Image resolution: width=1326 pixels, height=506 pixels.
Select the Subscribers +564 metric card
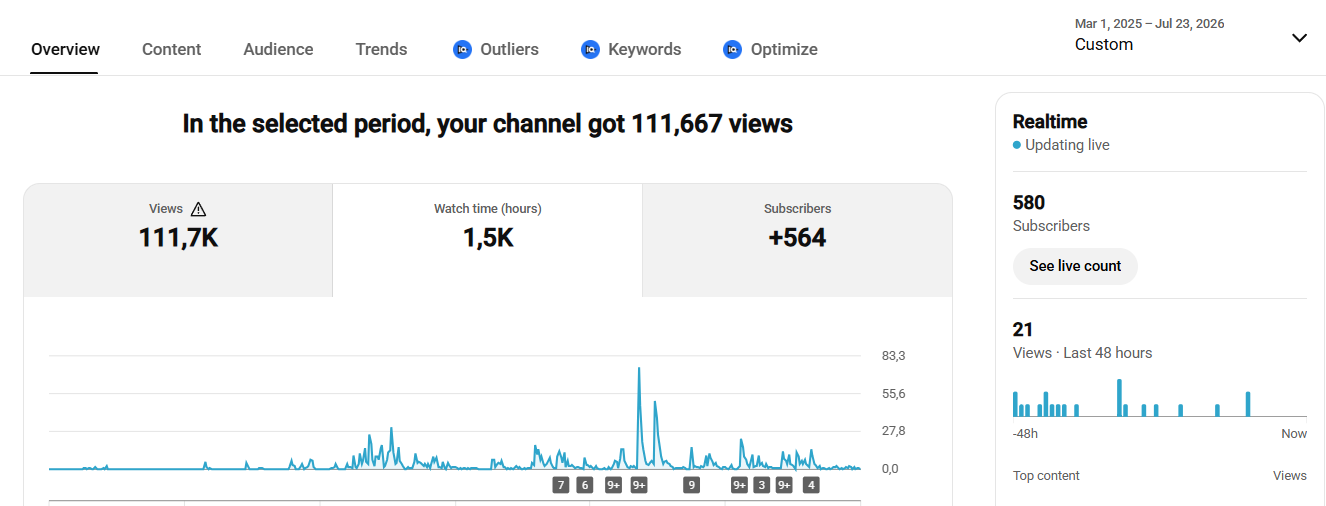tap(797, 240)
